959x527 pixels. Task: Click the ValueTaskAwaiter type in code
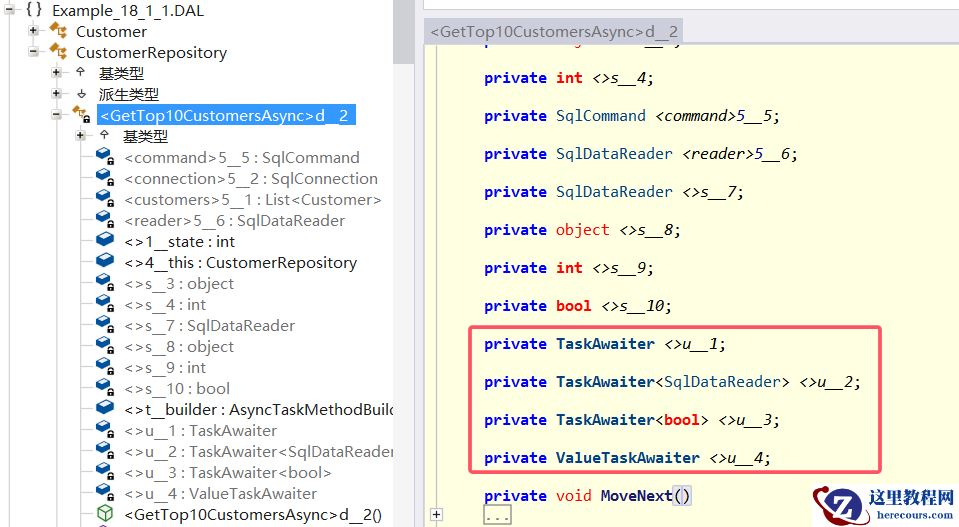pyautogui.click(x=628, y=457)
